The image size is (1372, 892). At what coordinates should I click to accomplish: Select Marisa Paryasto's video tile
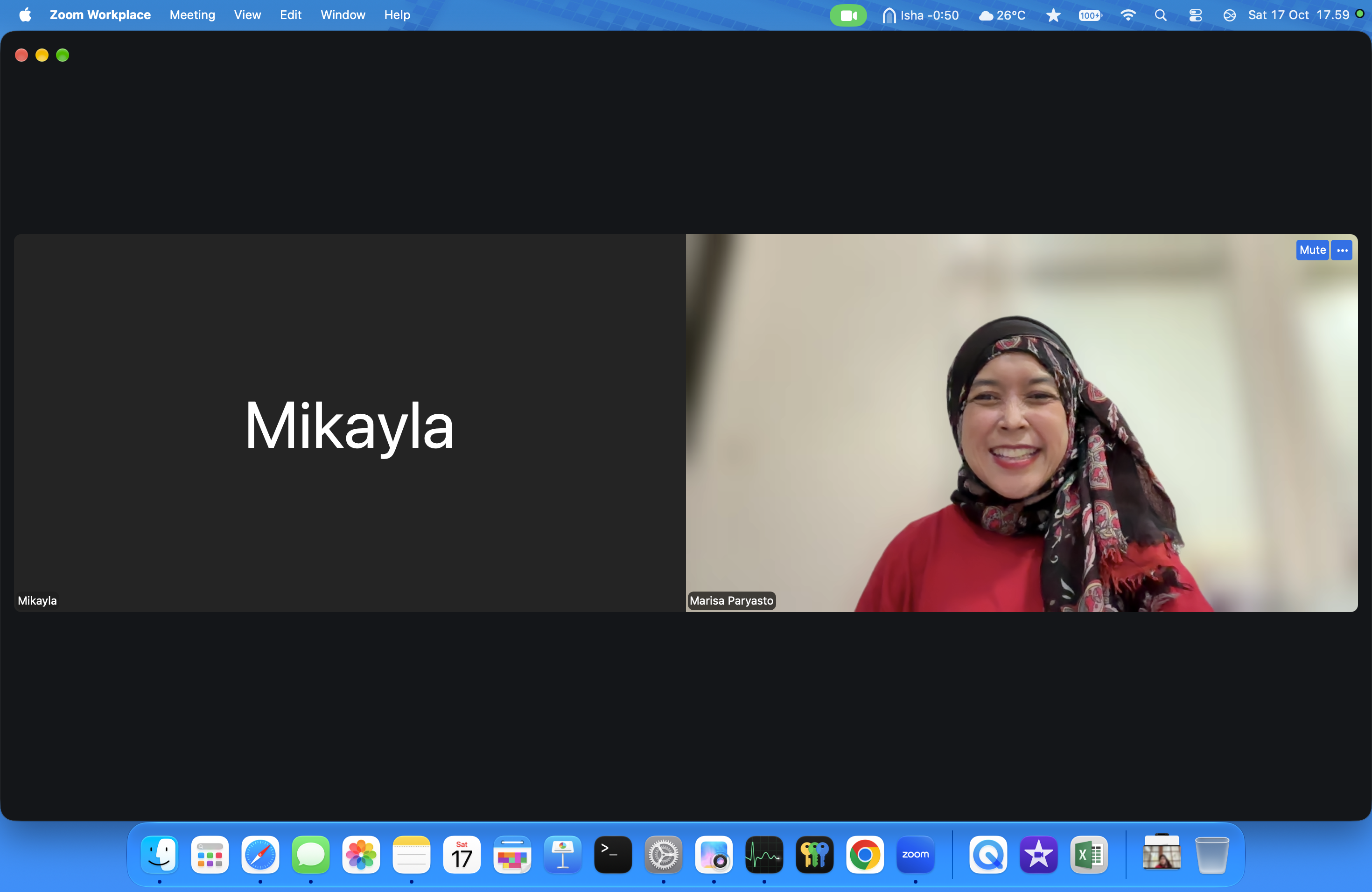click(x=1022, y=423)
